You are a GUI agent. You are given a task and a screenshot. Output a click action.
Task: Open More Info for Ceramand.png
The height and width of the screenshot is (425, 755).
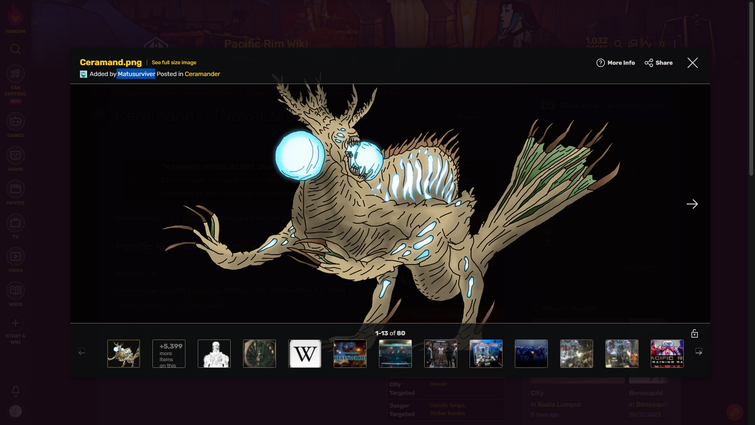pos(615,63)
